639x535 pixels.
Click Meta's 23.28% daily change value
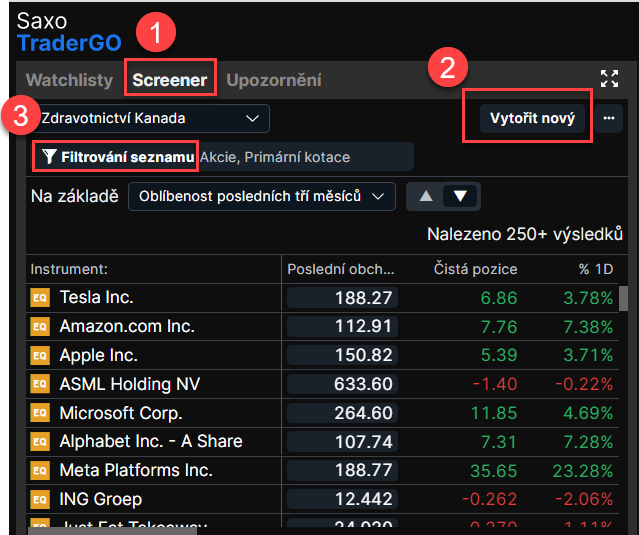pos(583,471)
